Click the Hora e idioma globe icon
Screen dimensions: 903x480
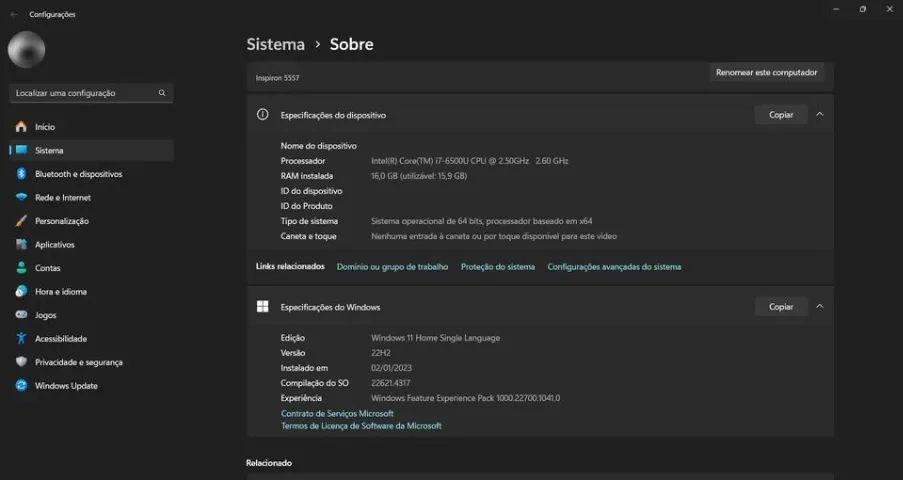21,292
